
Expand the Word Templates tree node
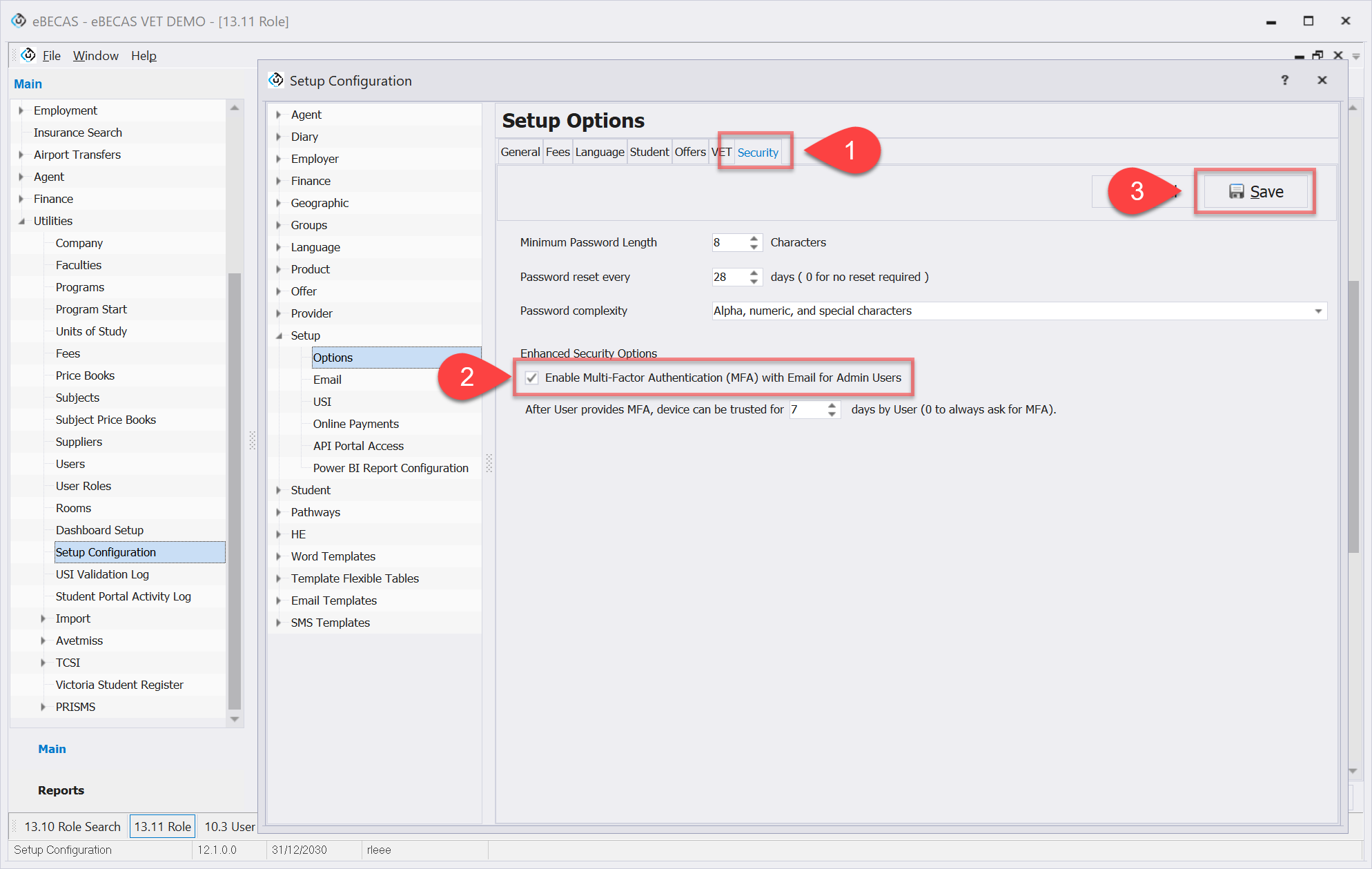tap(279, 556)
